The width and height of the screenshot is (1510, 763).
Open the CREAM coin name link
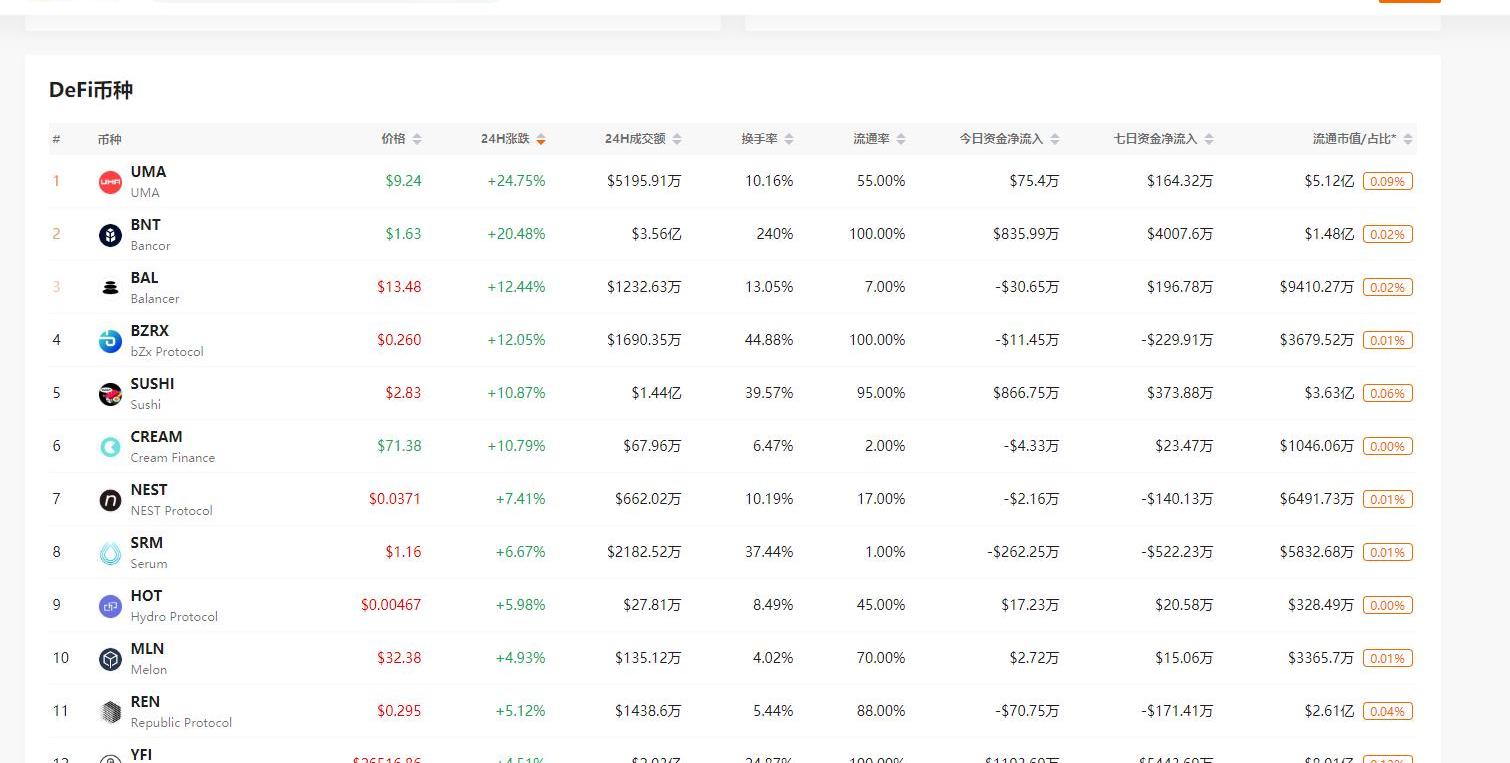tap(156, 437)
